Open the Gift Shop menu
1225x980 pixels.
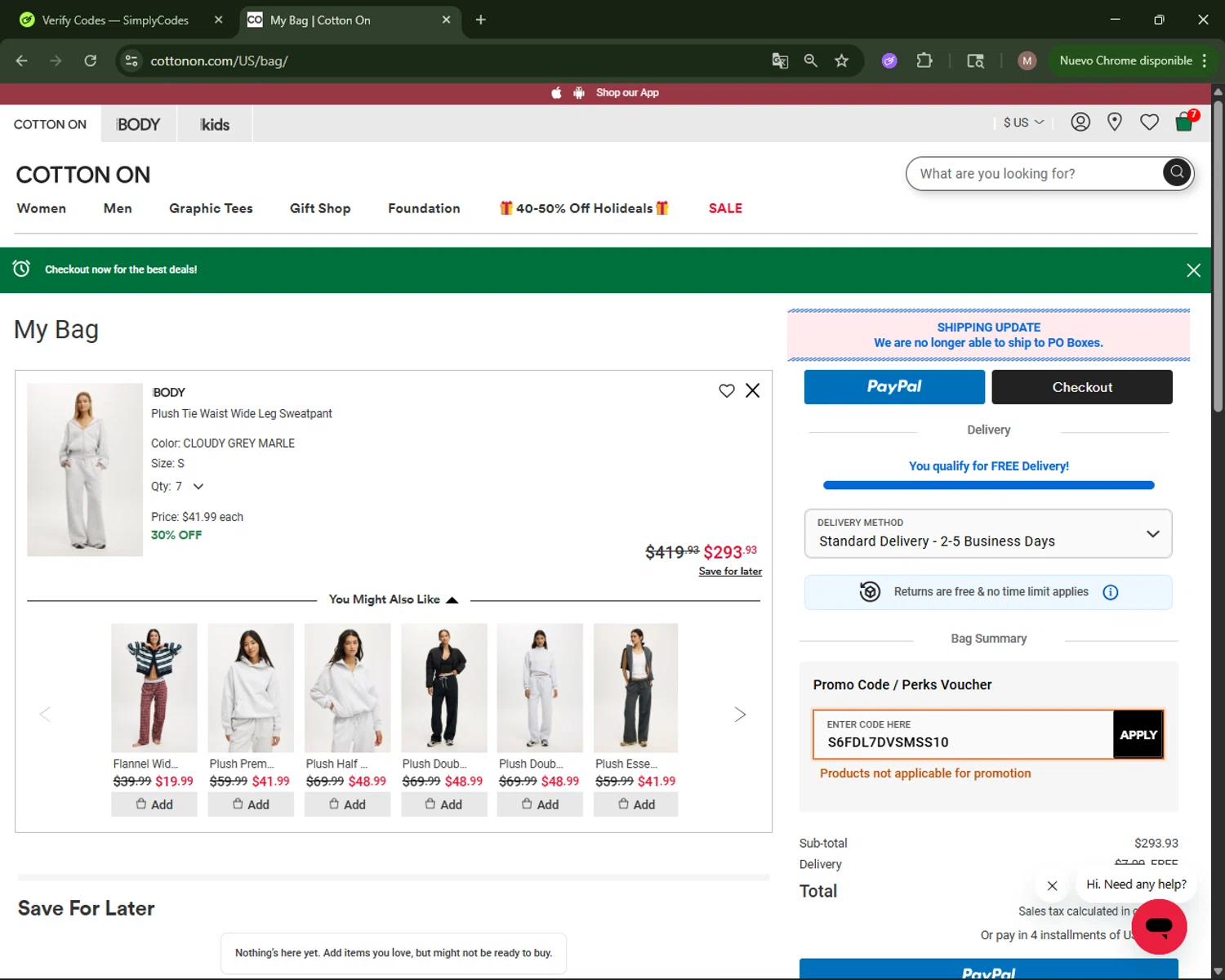pyautogui.click(x=320, y=208)
